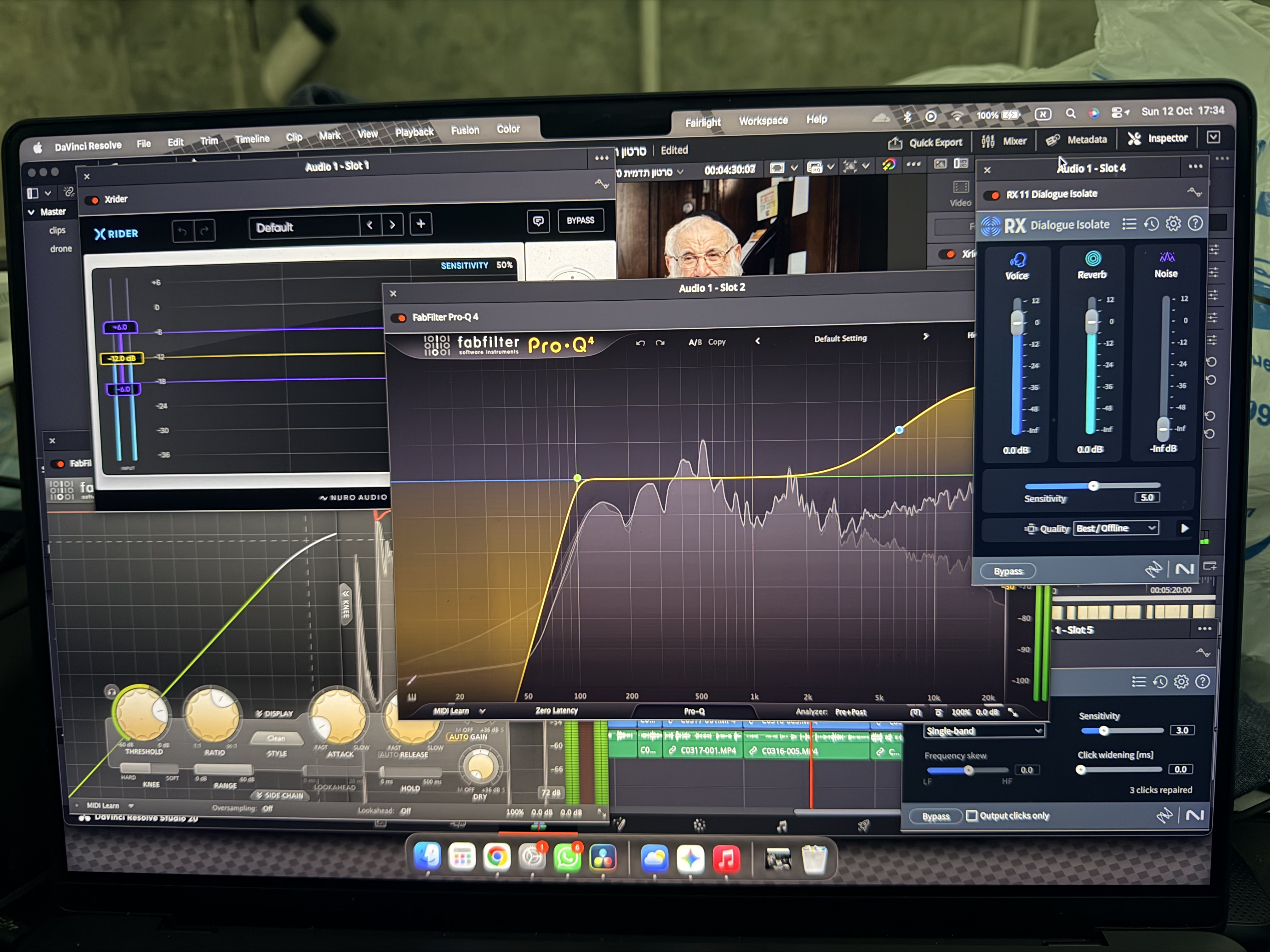Click the Pro-Q 4 undo arrow
This screenshot has width=1270, height=952.
640,343
